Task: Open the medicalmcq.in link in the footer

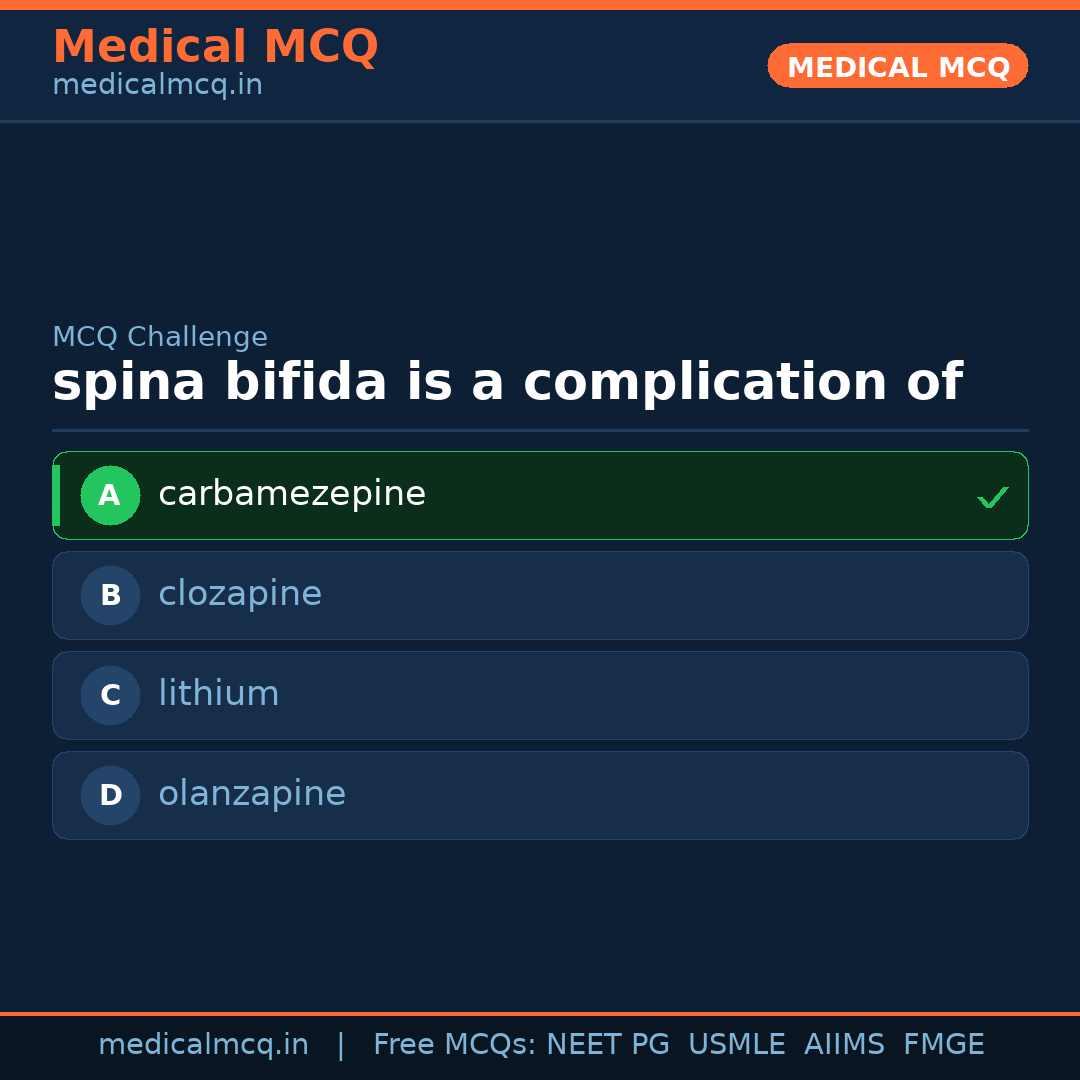Action: point(203,1045)
